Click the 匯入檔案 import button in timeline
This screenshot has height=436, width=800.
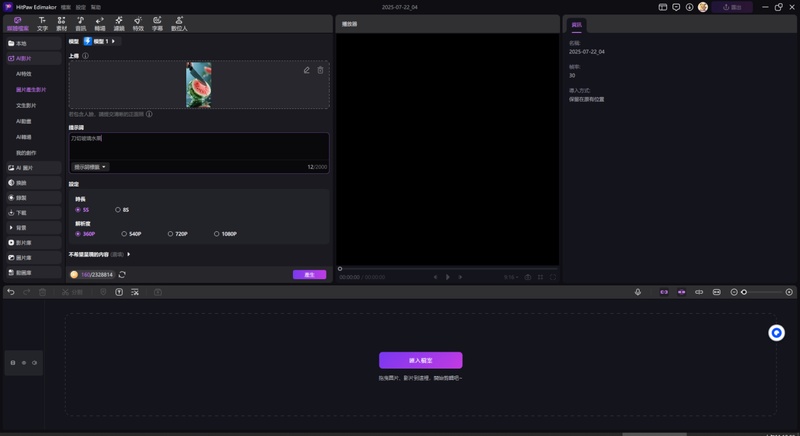coord(420,360)
